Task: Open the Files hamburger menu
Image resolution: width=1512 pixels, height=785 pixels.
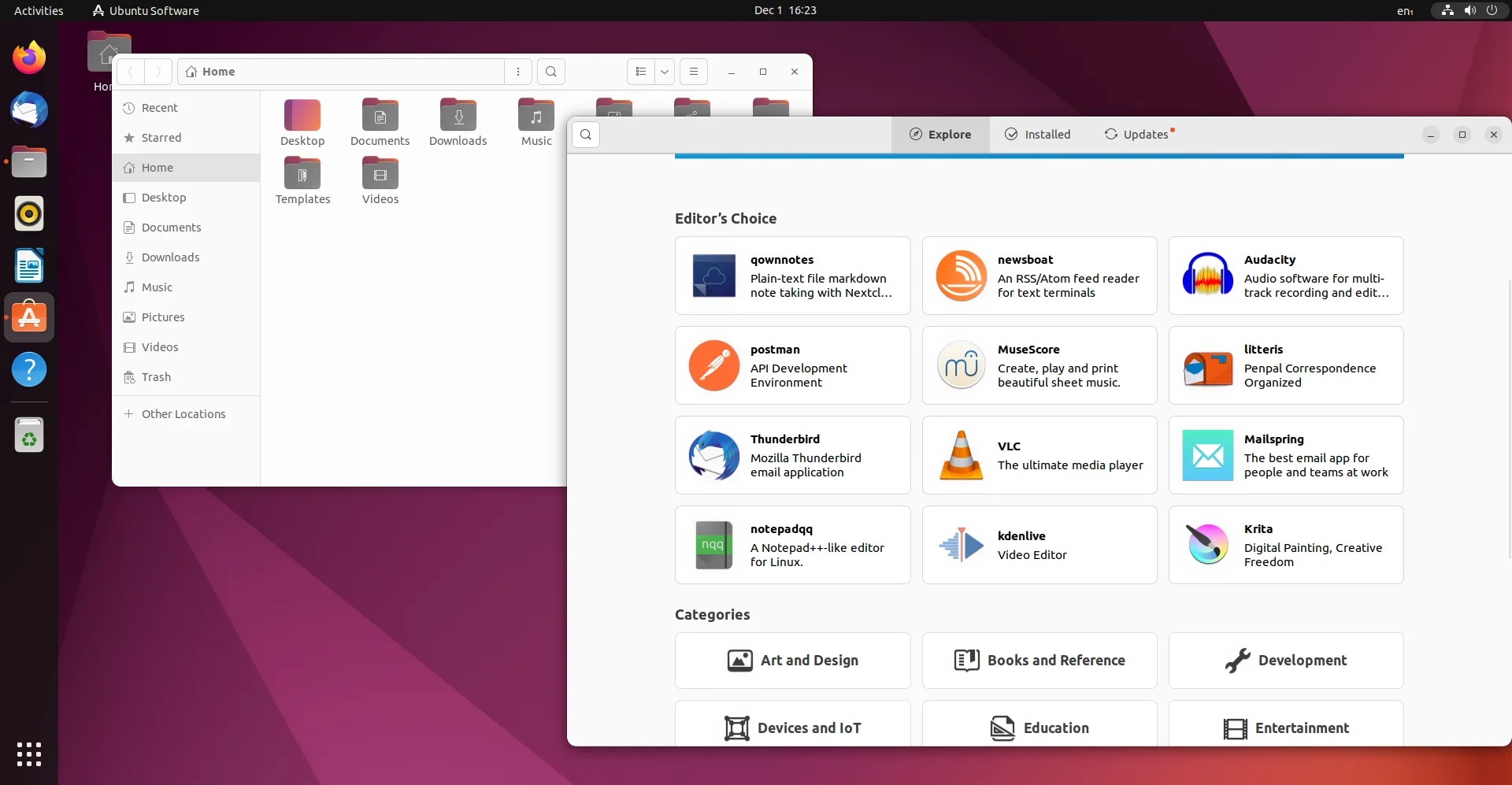Action: point(694,72)
